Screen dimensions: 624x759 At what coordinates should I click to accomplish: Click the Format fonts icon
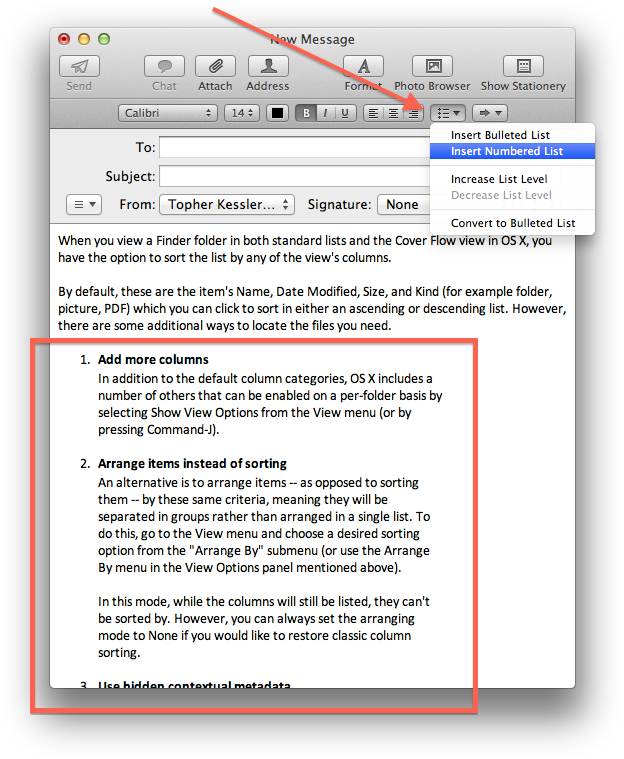pos(363,67)
